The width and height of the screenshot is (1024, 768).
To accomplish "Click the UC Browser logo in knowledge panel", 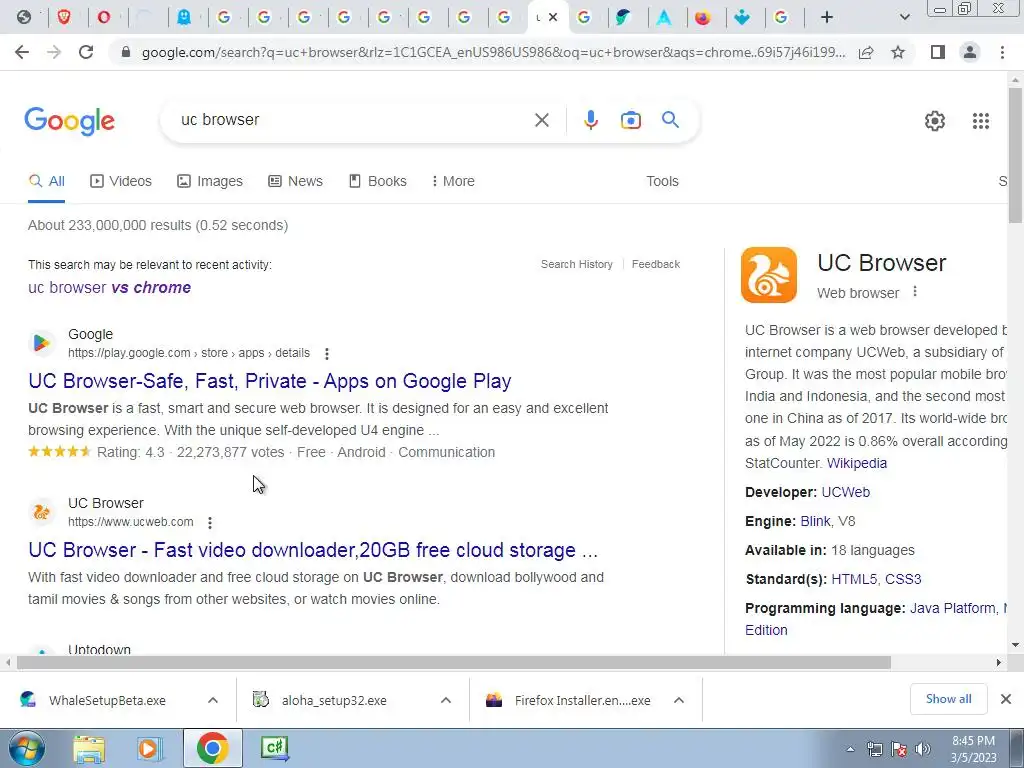I will 769,275.
